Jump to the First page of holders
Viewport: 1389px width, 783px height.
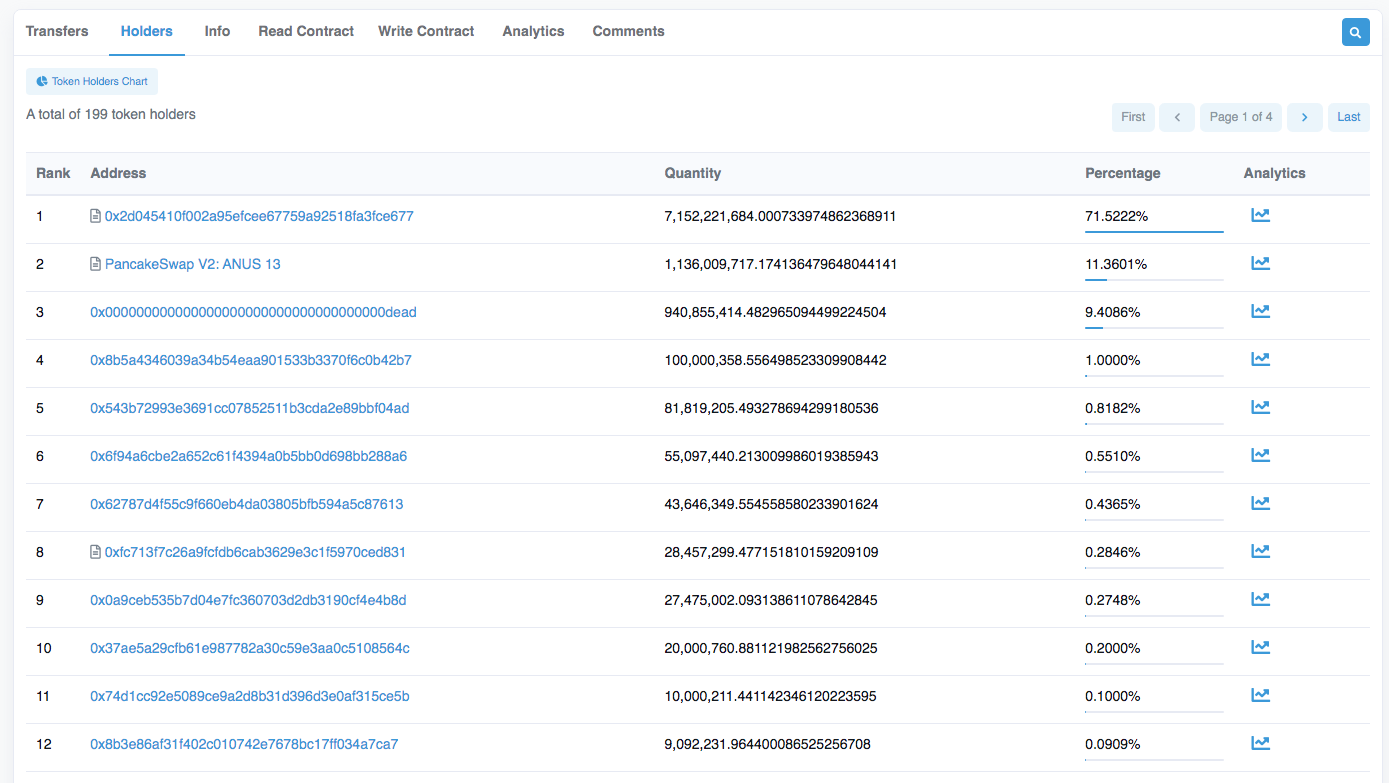pyautogui.click(x=1133, y=117)
